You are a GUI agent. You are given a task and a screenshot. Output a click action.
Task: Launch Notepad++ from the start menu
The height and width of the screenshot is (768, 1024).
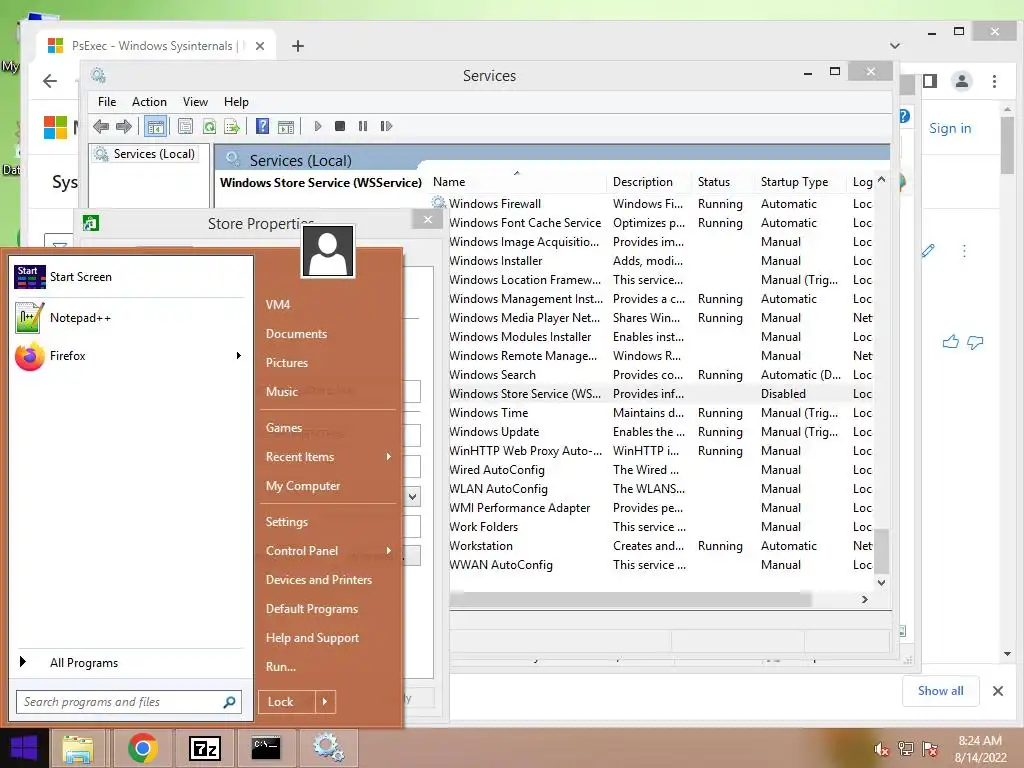pos(129,318)
